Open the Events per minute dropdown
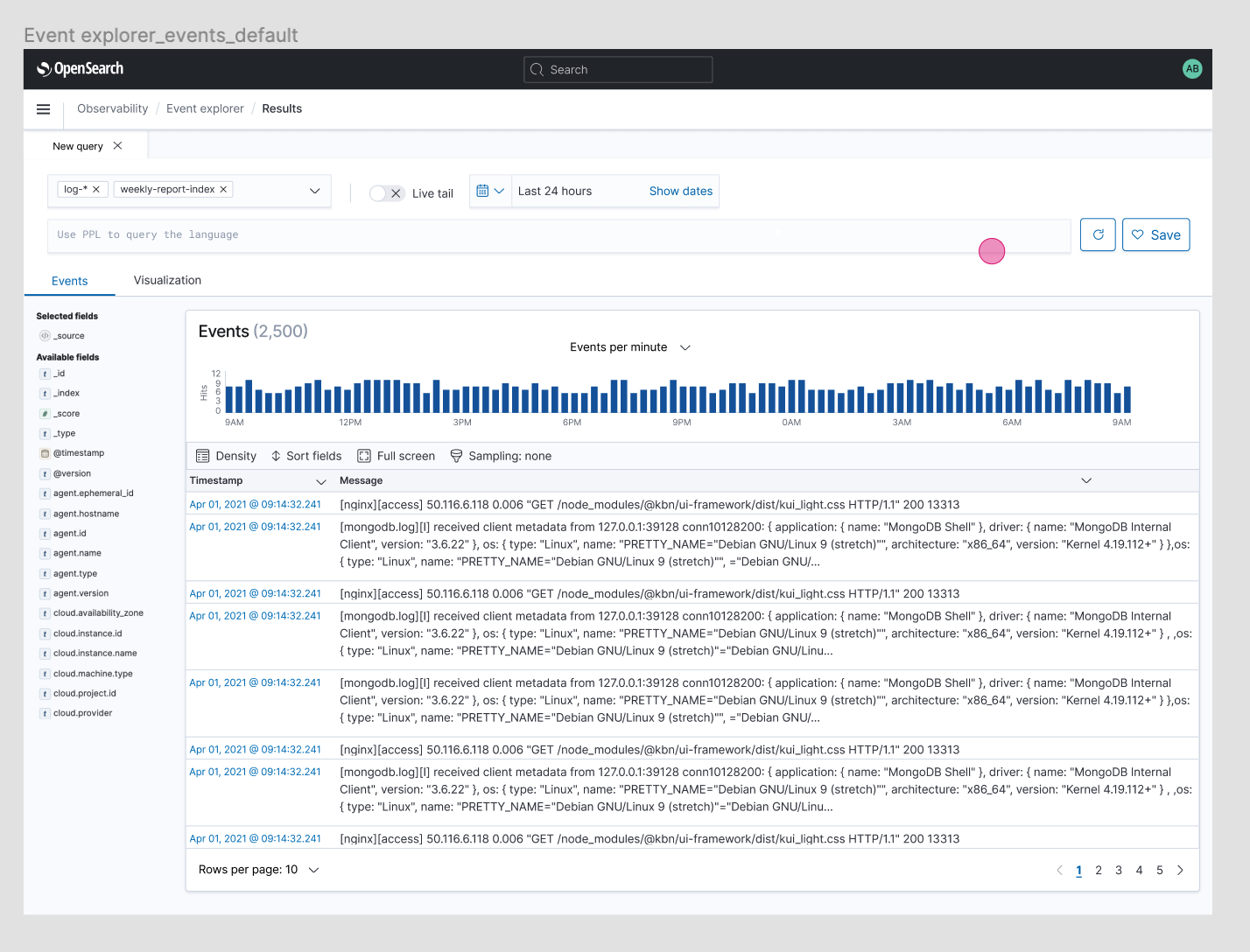Screen dimensions: 1250x952 [x=630, y=347]
